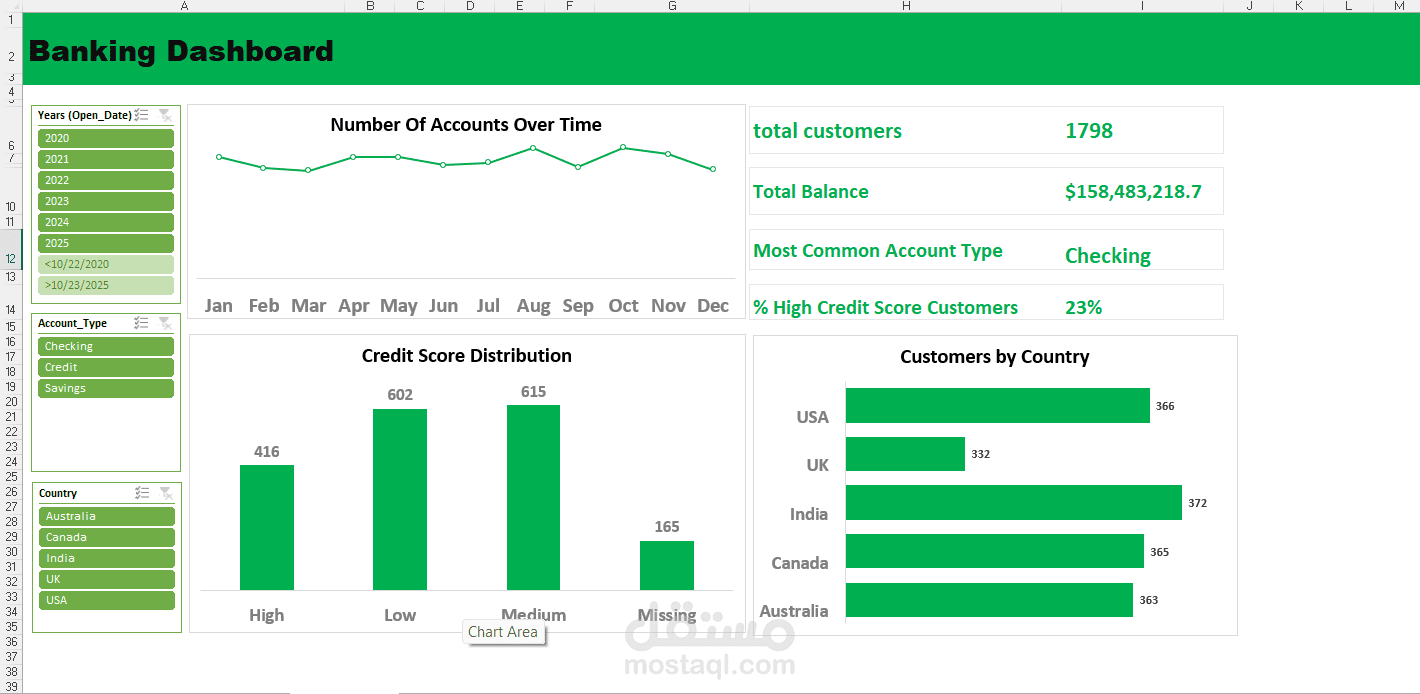Filter by India in Country slicer
The width and height of the screenshot is (1420, 694).
(x=107, y=558)
